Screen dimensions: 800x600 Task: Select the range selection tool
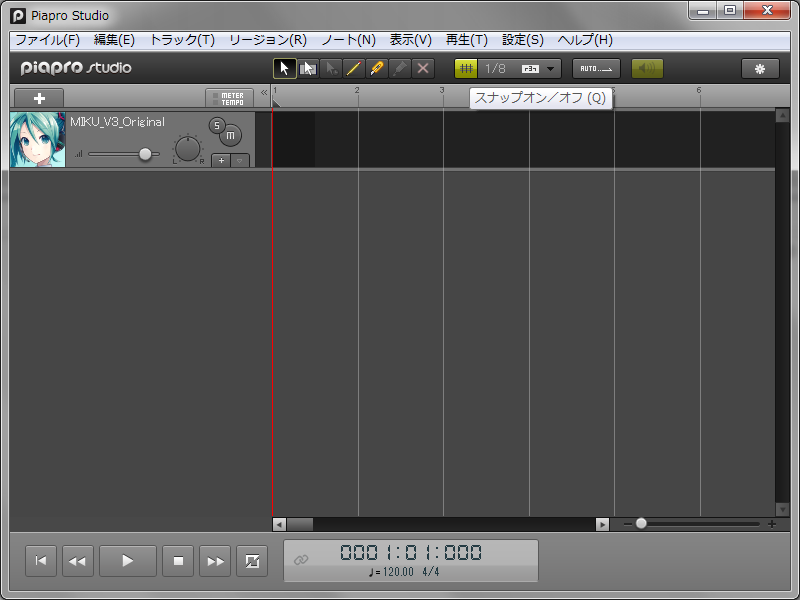308,68
